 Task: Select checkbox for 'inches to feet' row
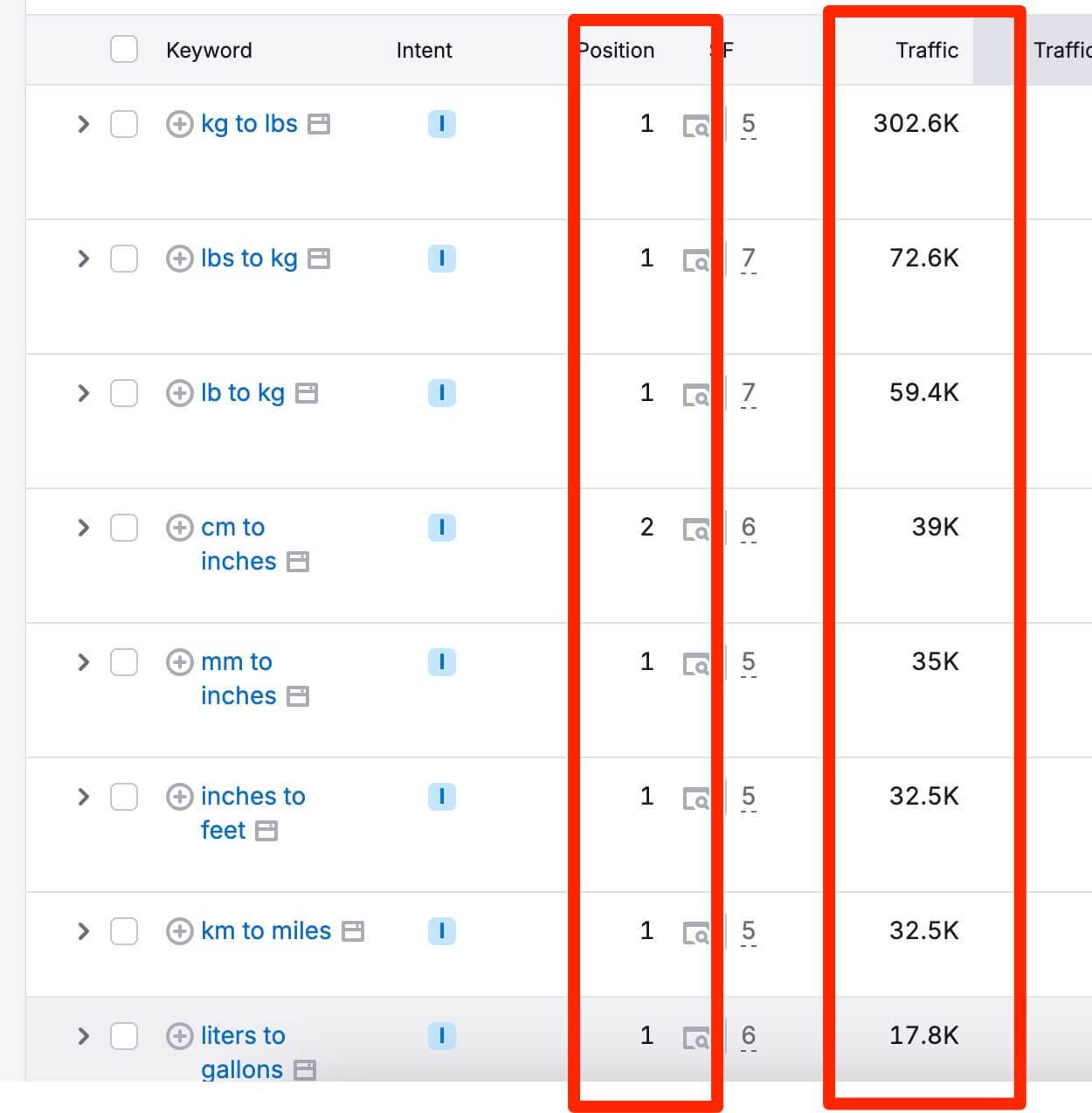(124, 797)
